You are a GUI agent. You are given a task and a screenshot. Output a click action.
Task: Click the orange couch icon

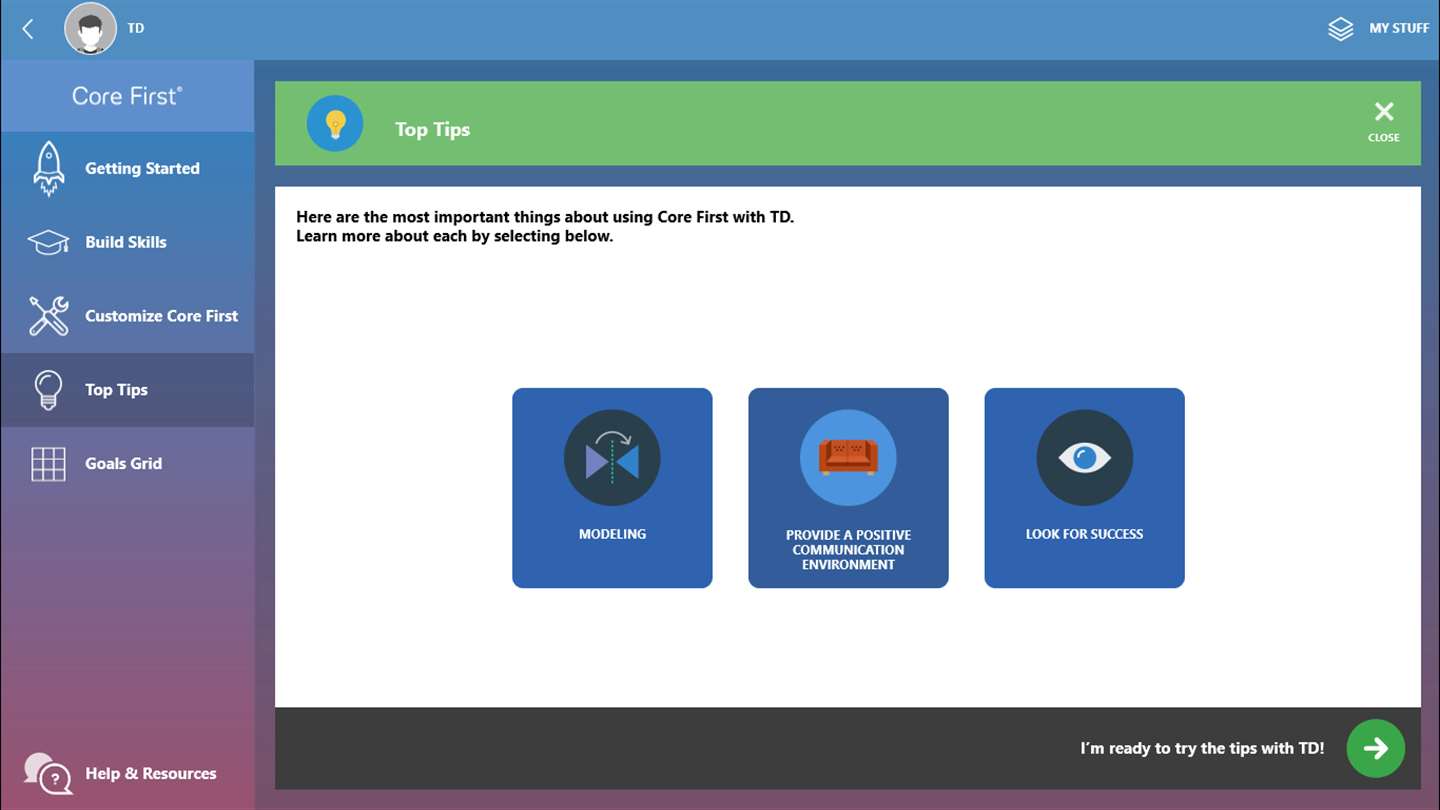pos(848,458)
